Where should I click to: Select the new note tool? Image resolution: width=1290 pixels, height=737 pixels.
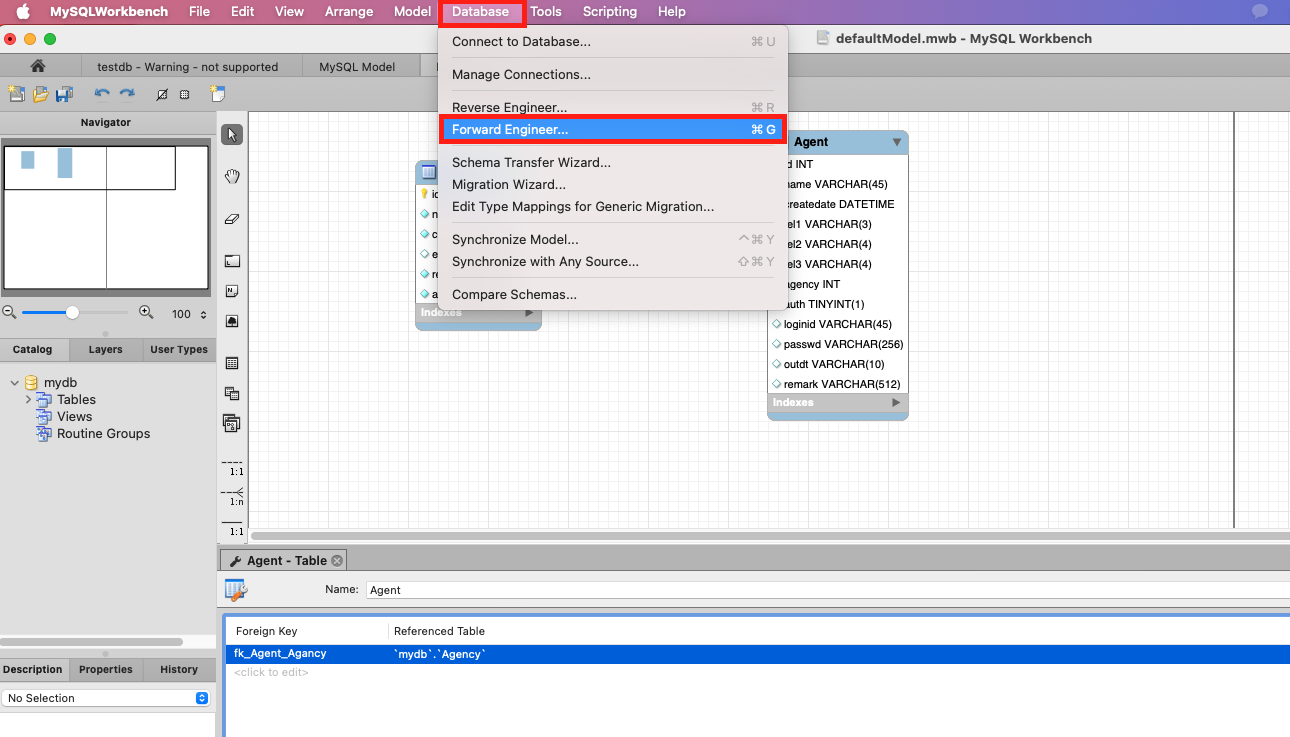[232, 291]
